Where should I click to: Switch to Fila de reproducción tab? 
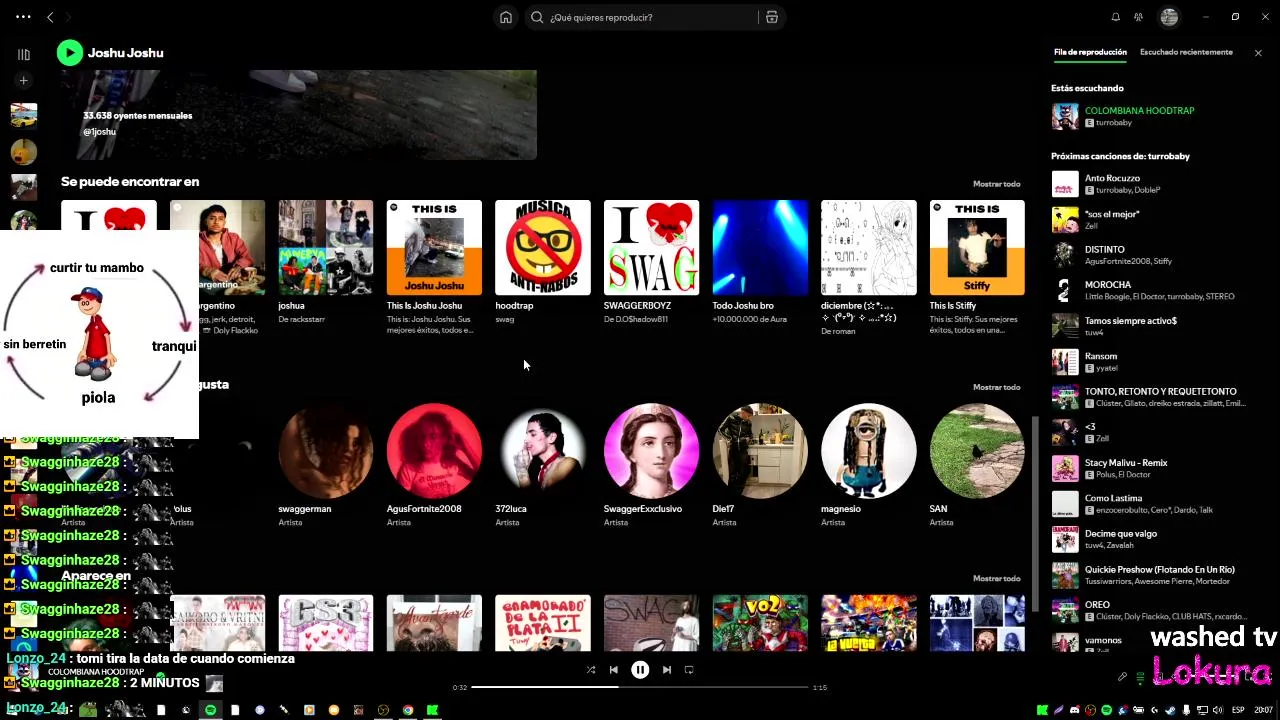1090,52
